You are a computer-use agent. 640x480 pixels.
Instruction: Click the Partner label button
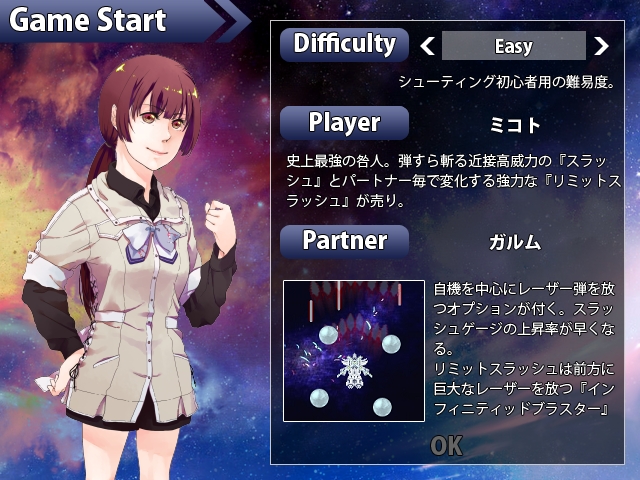click(344, 241)
